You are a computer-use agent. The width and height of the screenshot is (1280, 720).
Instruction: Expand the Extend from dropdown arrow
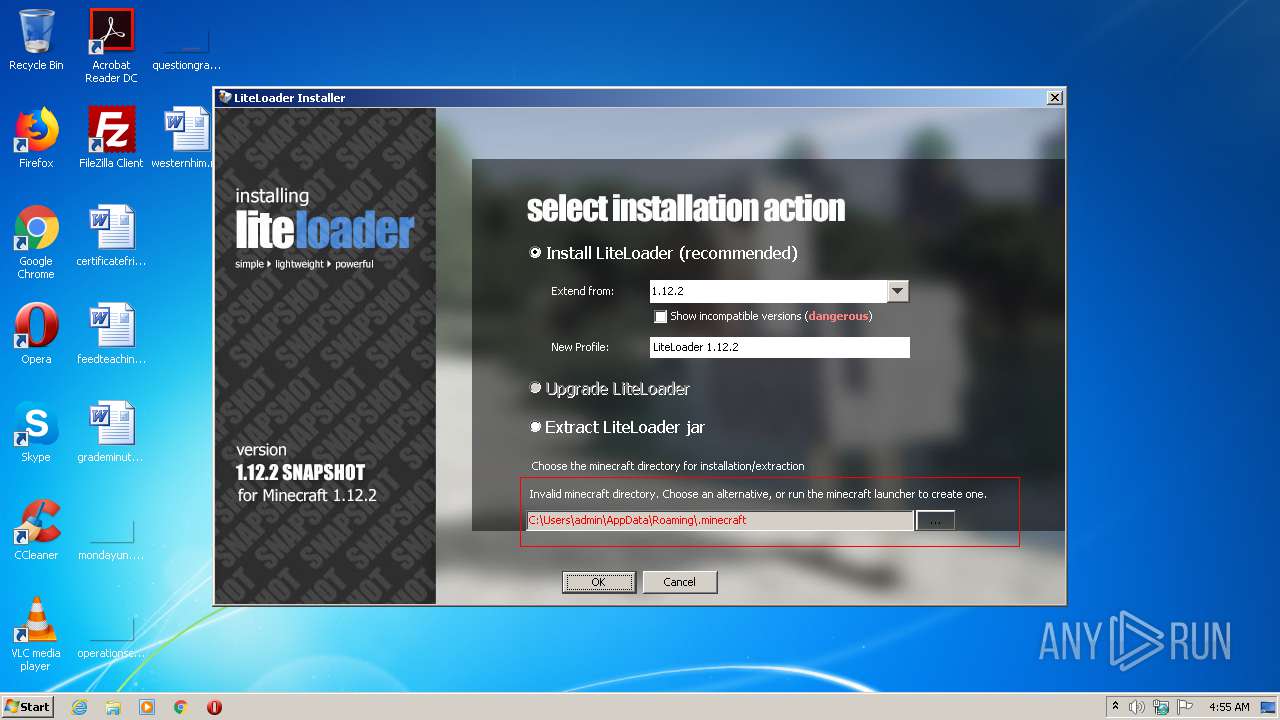point(898,291)
